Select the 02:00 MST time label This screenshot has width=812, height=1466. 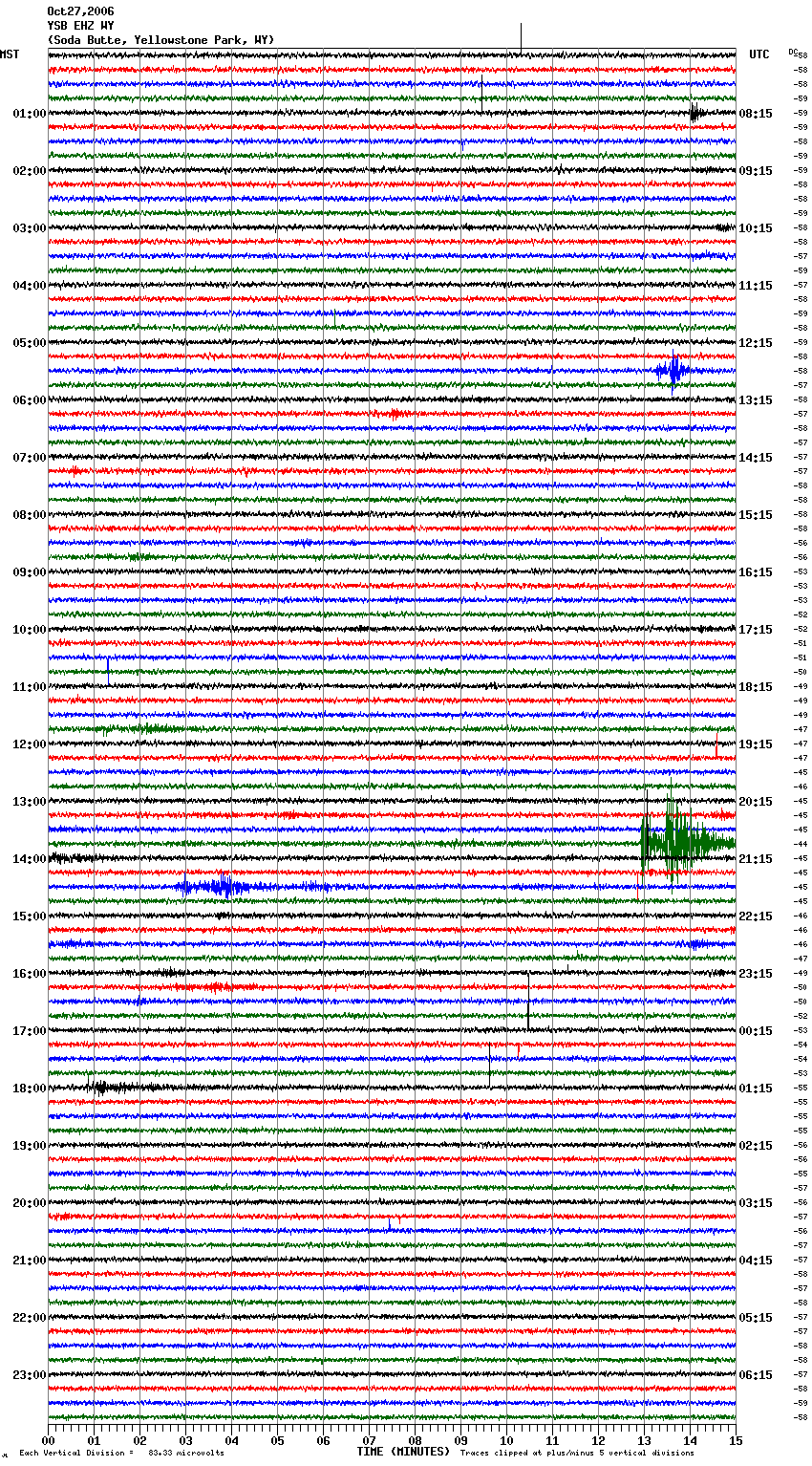29,171
